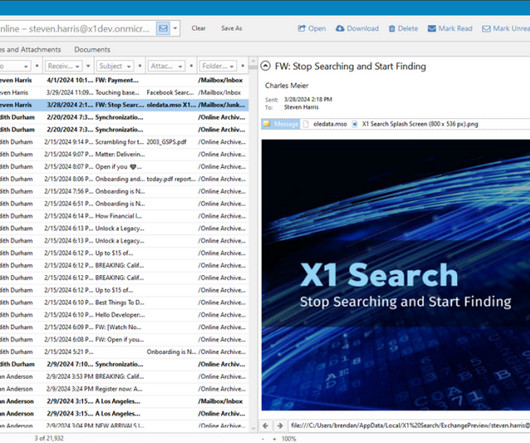The image size is (530, 443).
Task: Click the yellow Message folder icon
Action: (x=267, y=124)
